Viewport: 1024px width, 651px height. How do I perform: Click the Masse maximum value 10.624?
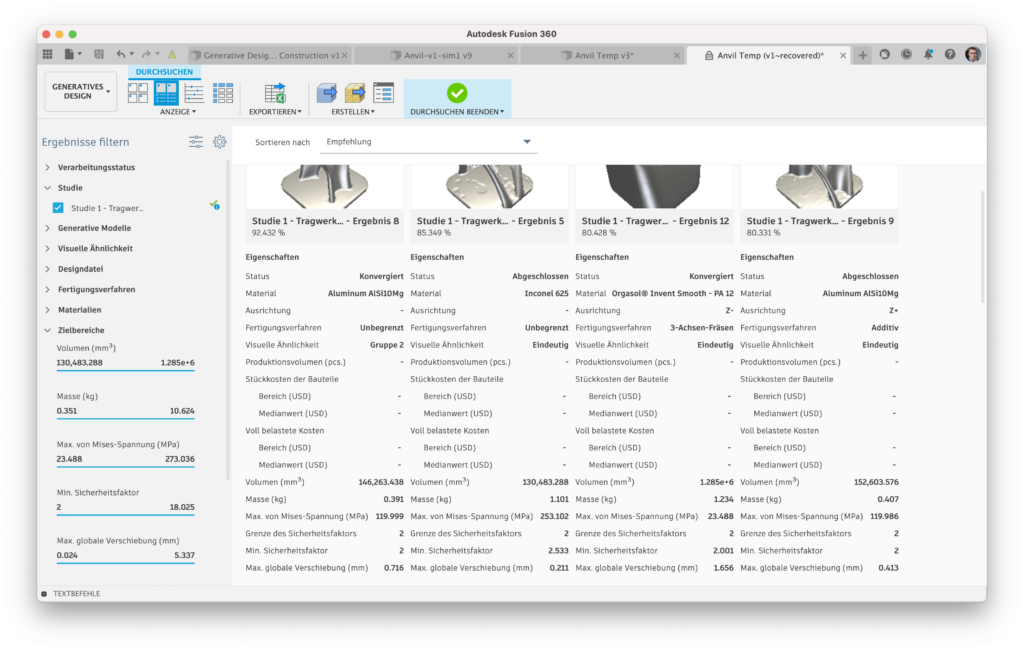[x=182, y=411]
